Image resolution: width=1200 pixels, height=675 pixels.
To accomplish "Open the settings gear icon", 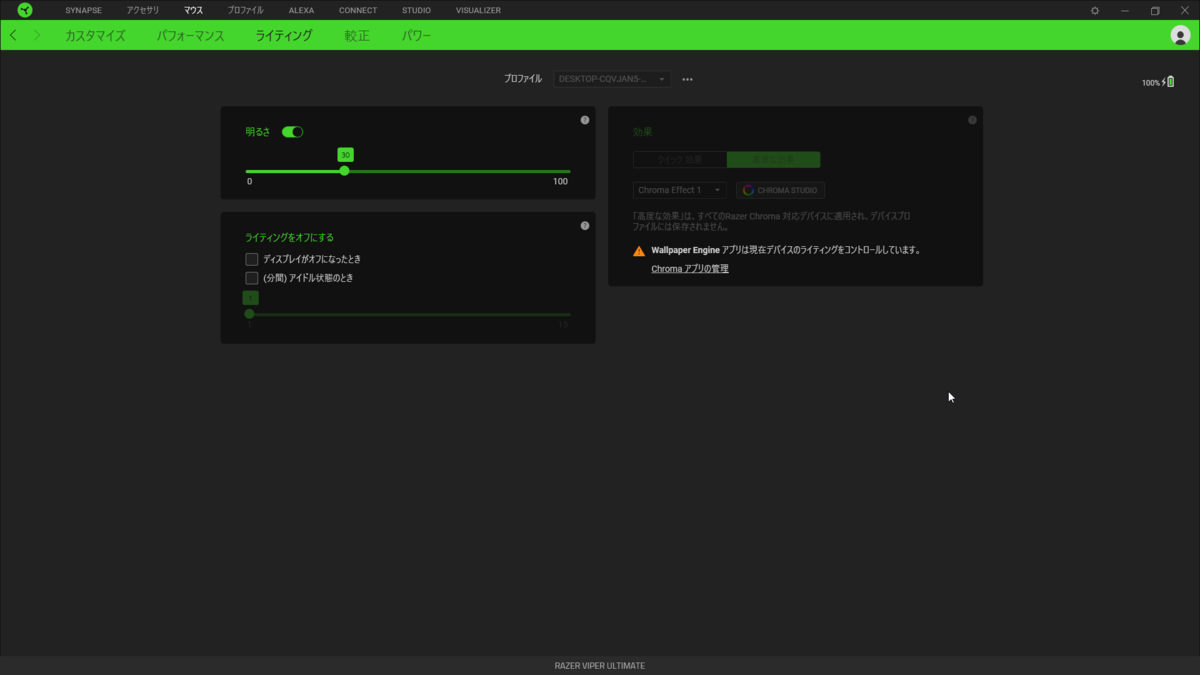I will pos(1095,10).
